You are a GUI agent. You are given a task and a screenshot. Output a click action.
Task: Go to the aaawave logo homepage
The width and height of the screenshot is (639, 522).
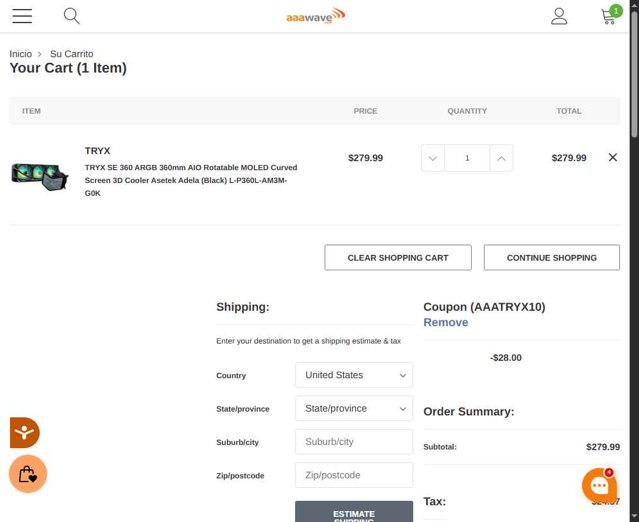point(315,16)
